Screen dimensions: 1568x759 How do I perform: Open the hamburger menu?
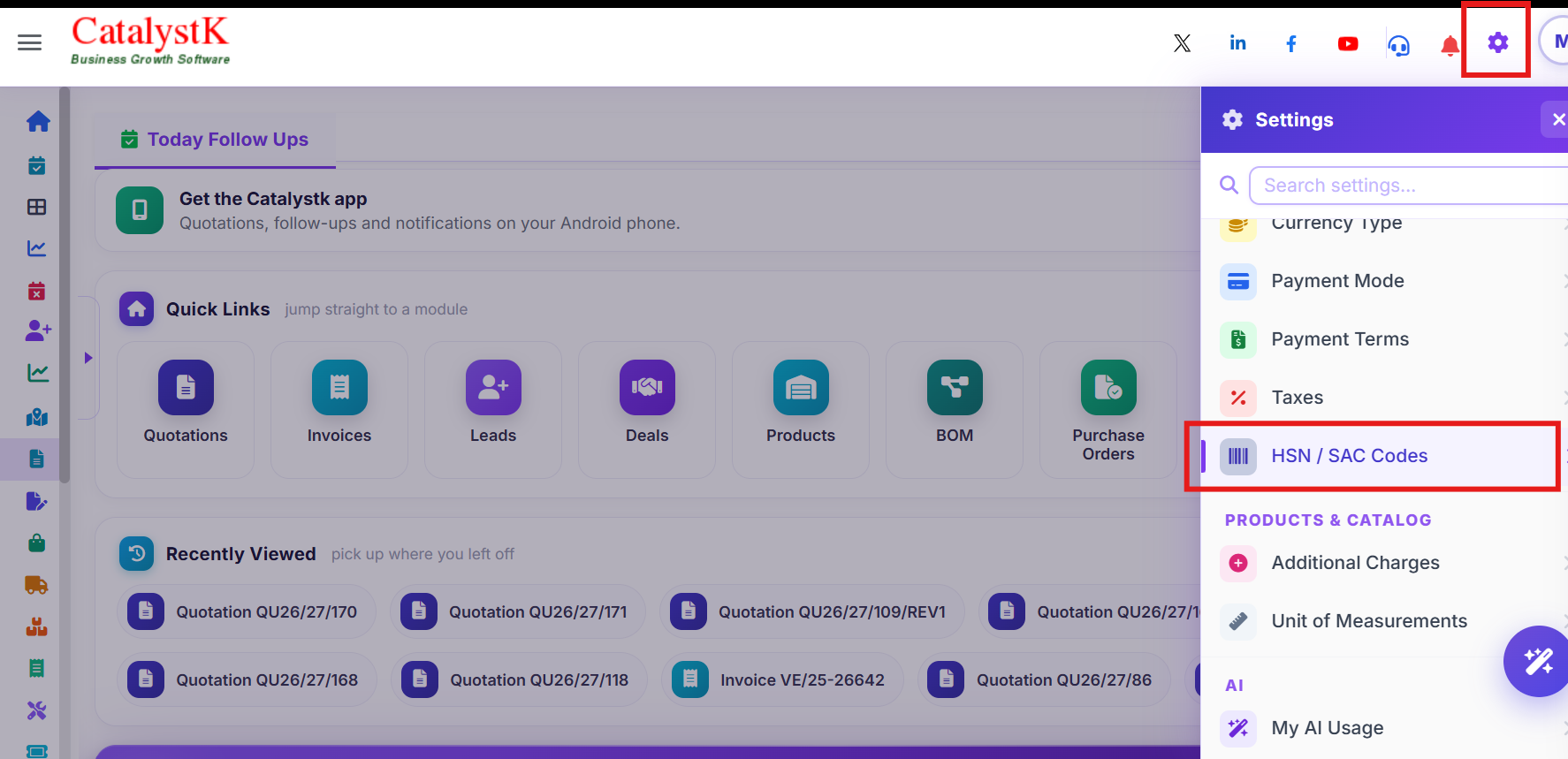tap(29, 42)
